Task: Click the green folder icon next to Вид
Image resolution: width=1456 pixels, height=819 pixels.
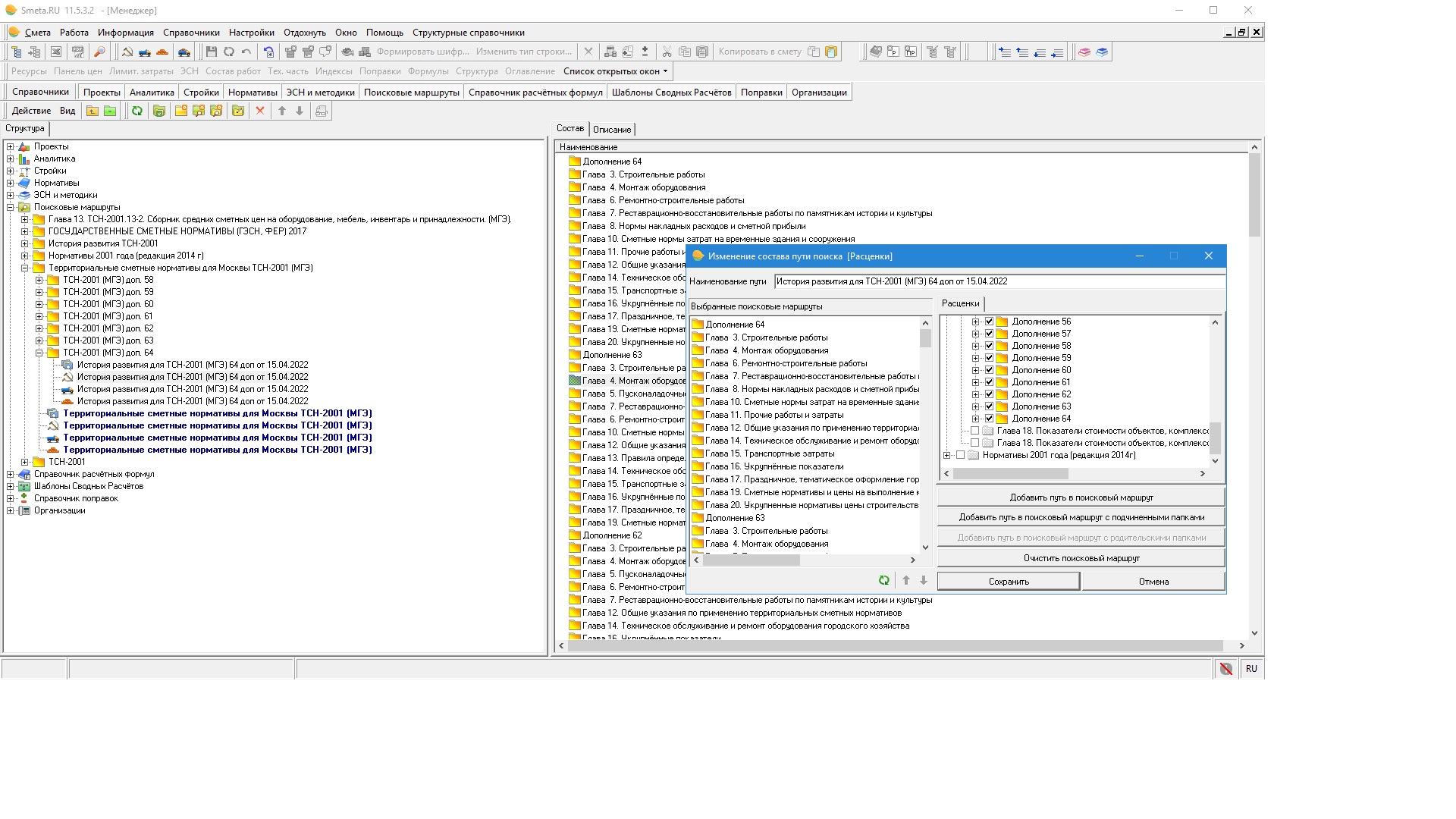Action: coord(110,111)
